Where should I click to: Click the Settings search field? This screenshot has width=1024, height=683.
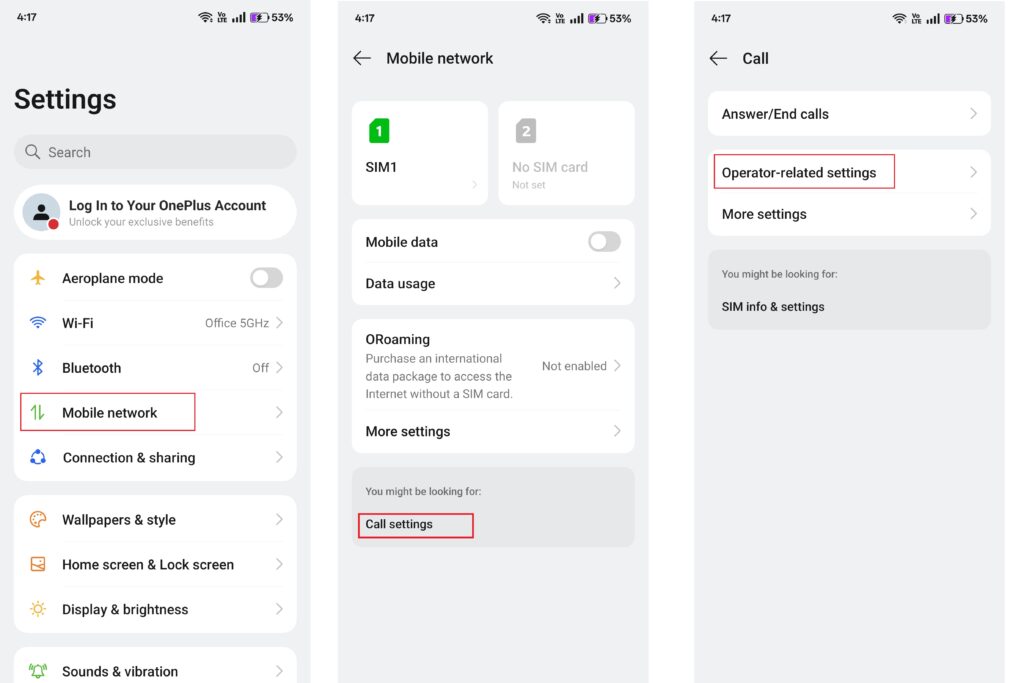coord(155,152)
